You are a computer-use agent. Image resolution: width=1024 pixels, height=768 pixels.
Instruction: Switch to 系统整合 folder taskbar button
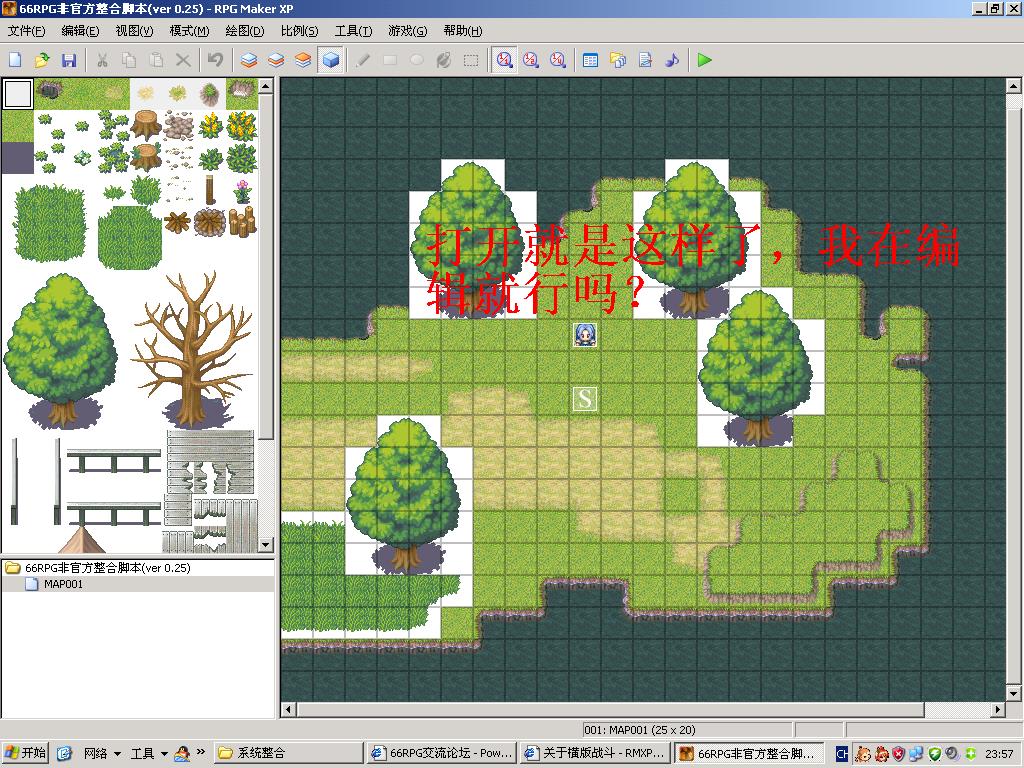pyautogui.click(x=288, y=753)
